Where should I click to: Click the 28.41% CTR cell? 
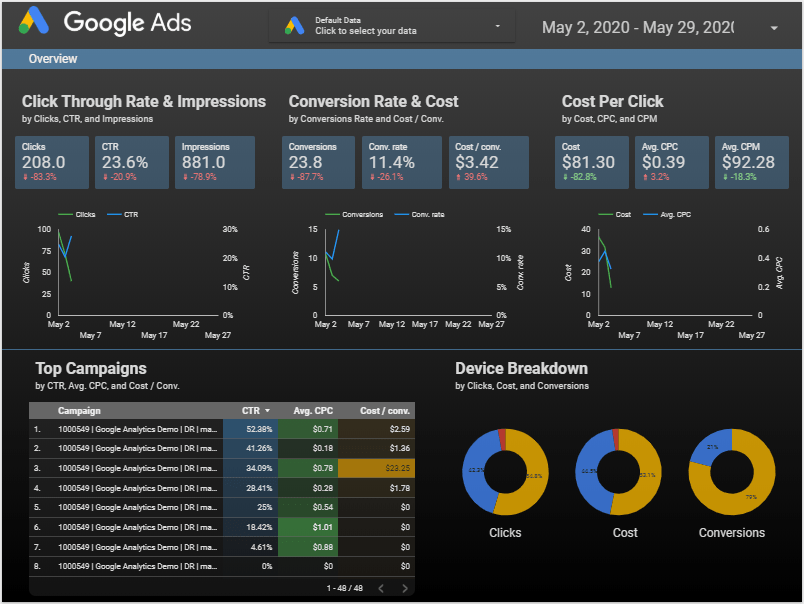point(250,488)
